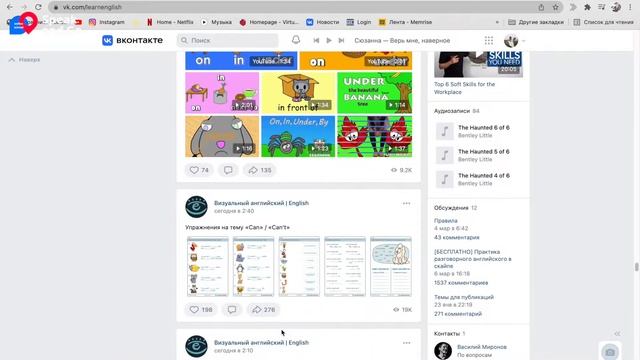Image resolution: width=640 pixels, height=360 pixels.
Task: Open the Аудиозаписи section header
Action: (452, 111)
